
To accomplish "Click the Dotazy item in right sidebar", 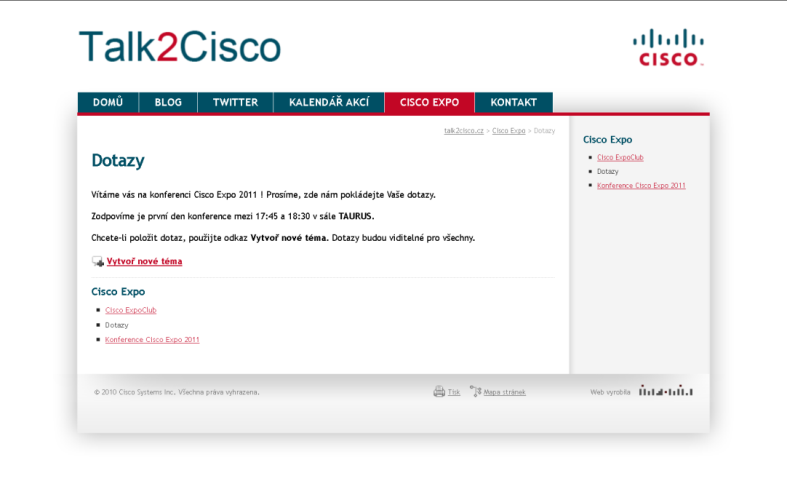I will pyautogui.click(x=607, y=171).
